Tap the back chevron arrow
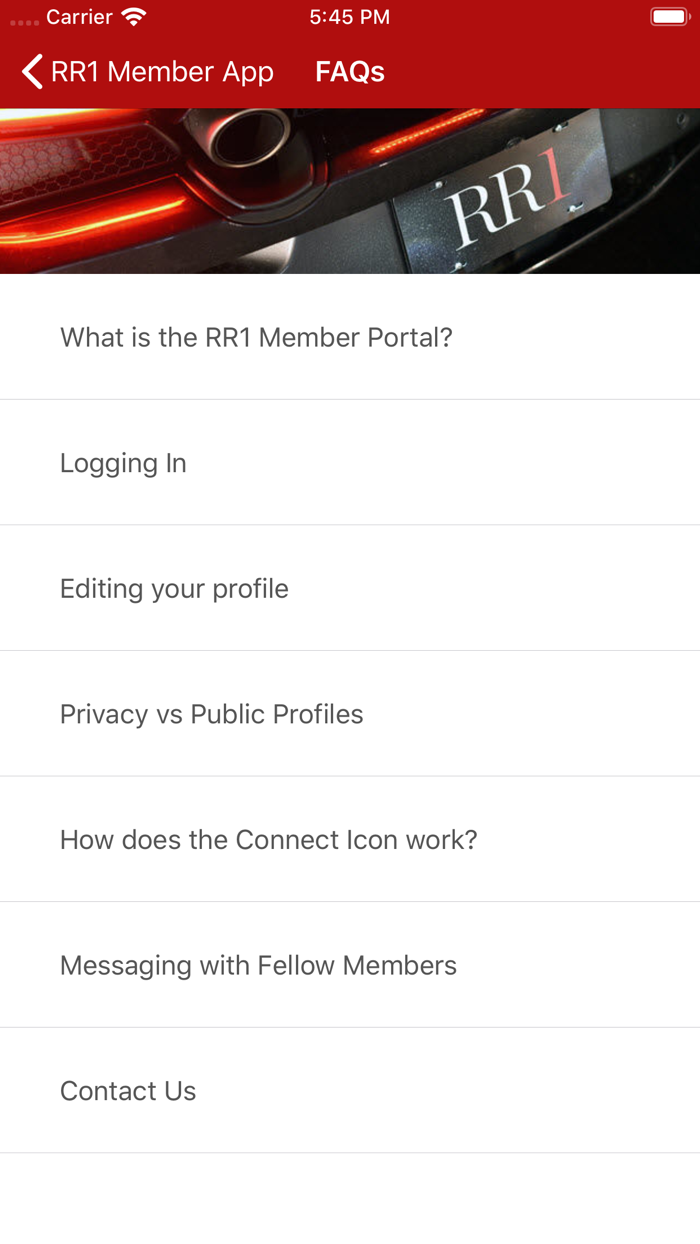Image resolution: width=700 pixels, height=1244 pixels. [x=32, y=72]
